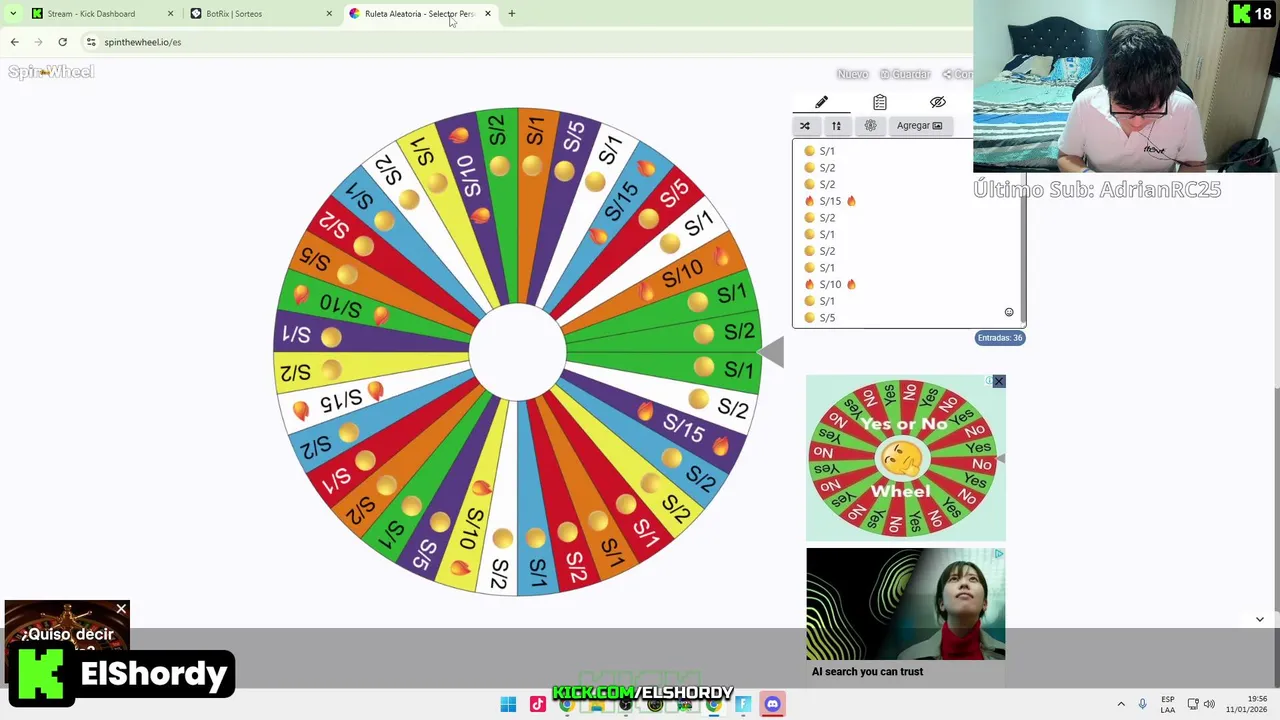The height and width of the screenshot is (720, 1280).
Task: Expand the browser tab search dropdown
Action: tap(12, 14)
